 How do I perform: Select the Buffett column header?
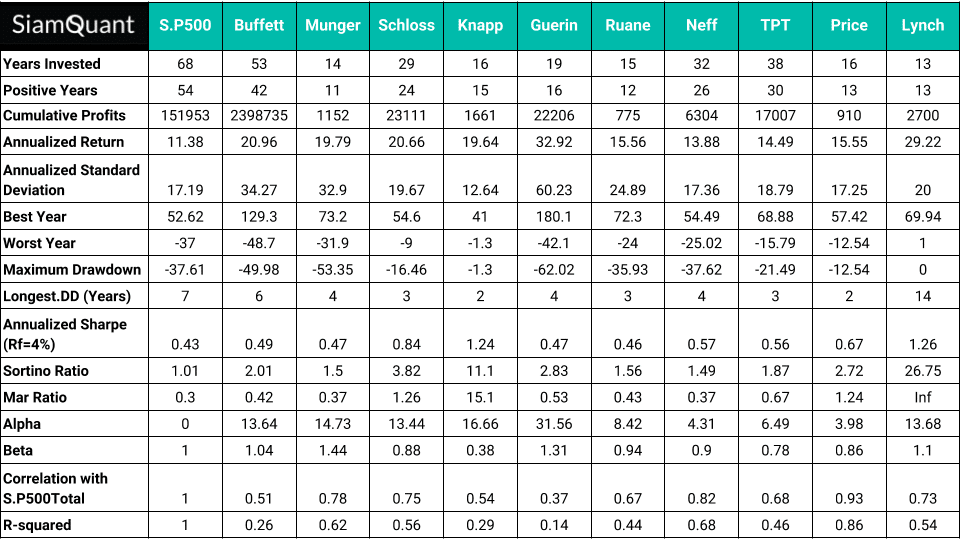coord(259,25)
